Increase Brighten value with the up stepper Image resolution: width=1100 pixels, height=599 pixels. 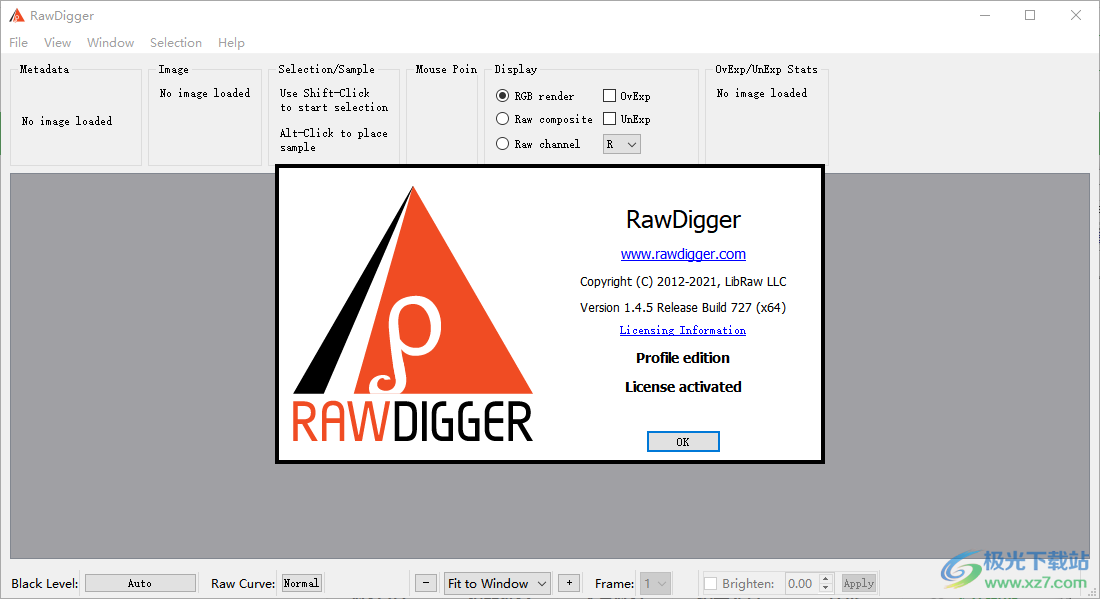[823, 578]
